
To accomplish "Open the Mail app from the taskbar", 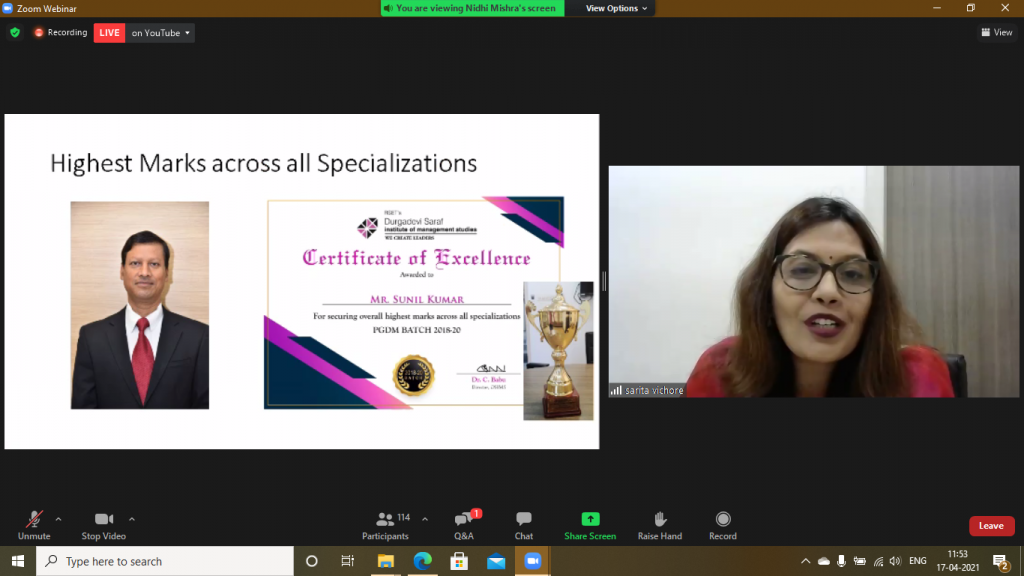I will click(x=496, y=561).
